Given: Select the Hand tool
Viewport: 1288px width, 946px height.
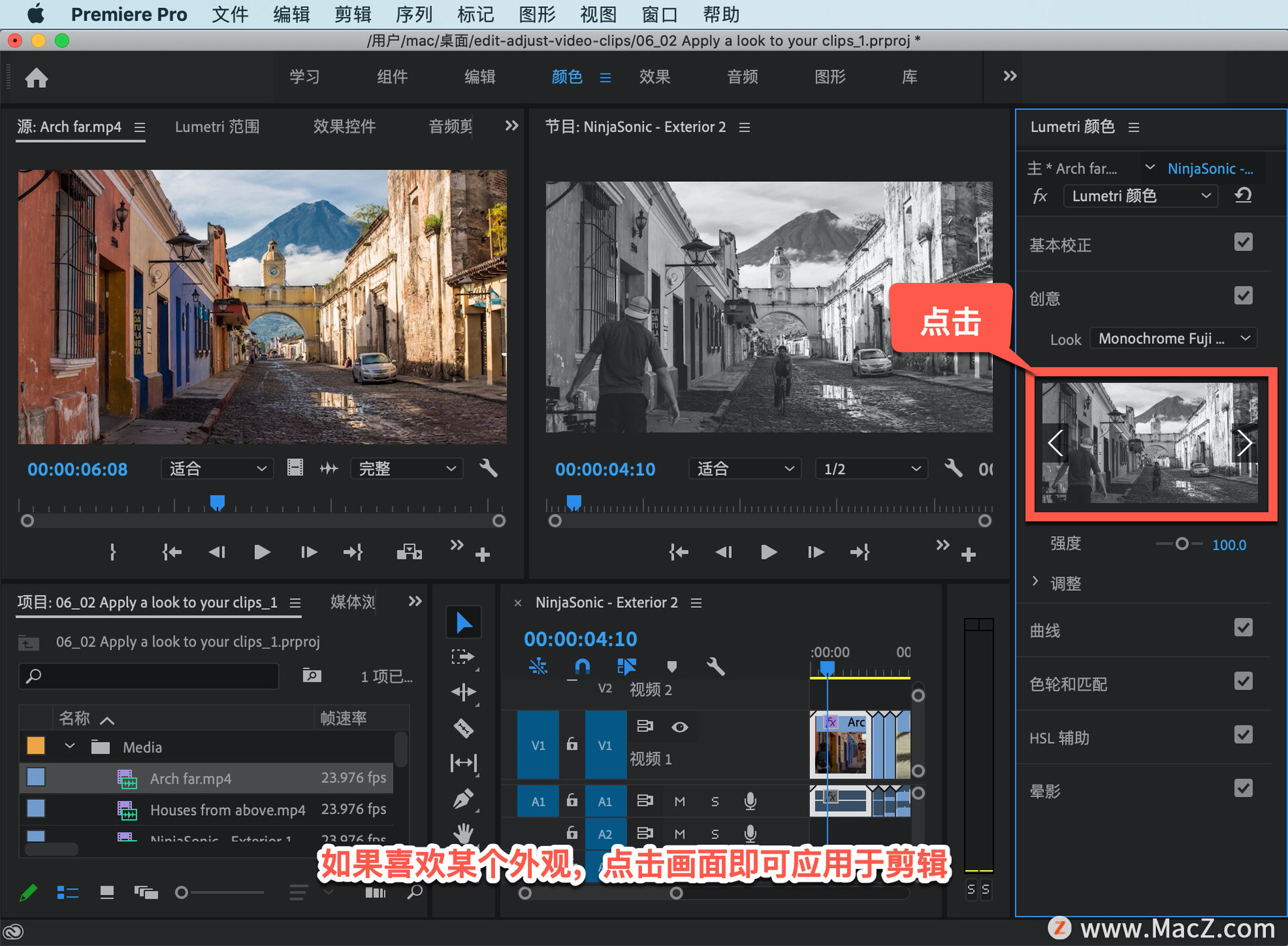Looking at the screenshot, I should 464,834.
